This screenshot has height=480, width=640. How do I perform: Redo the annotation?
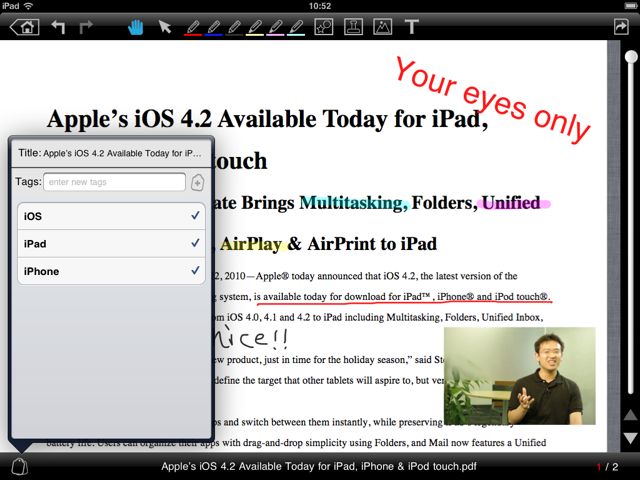[86, 27]
